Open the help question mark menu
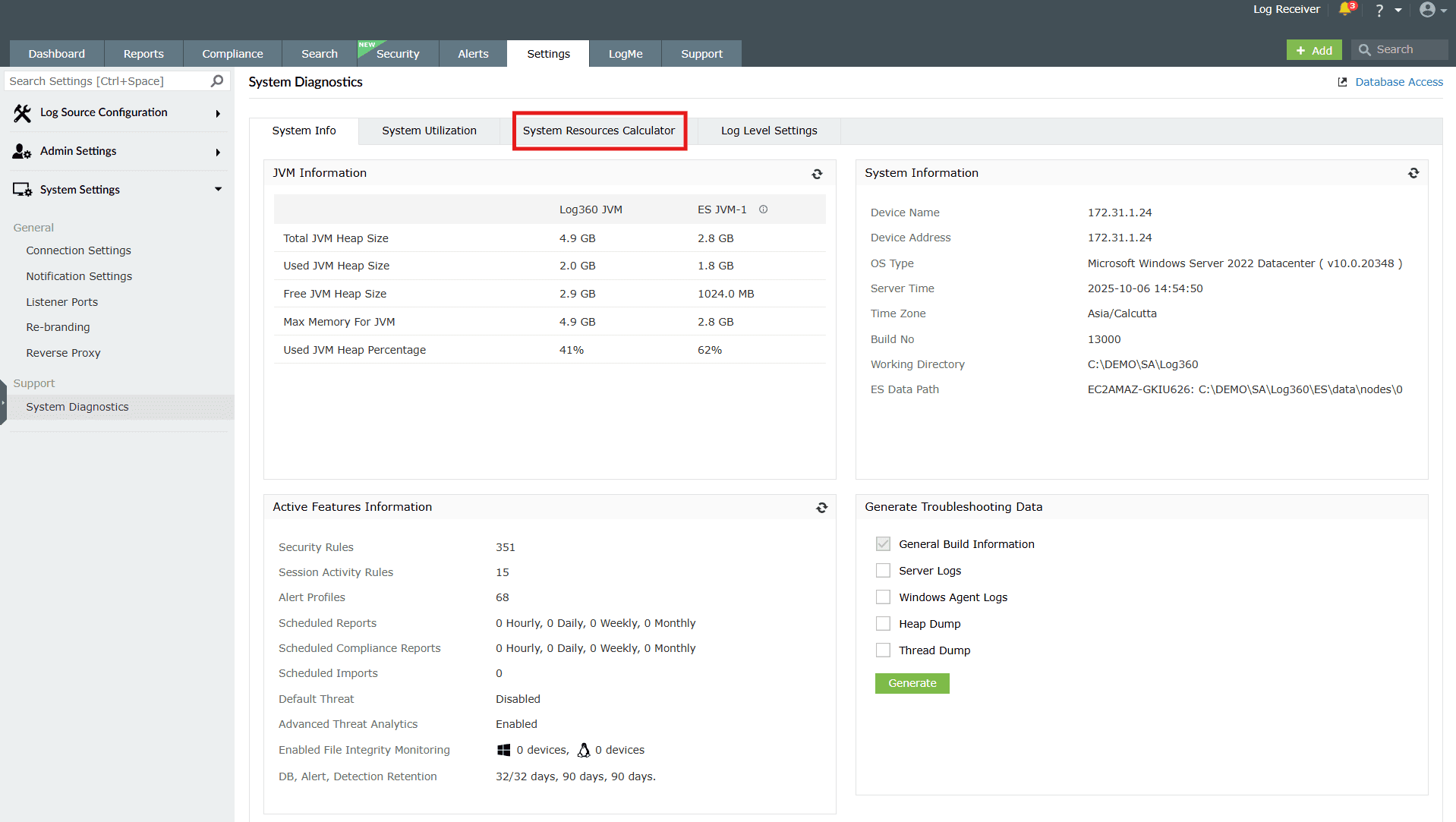This screenshot has height=822, width=1456. (1379, 10)
